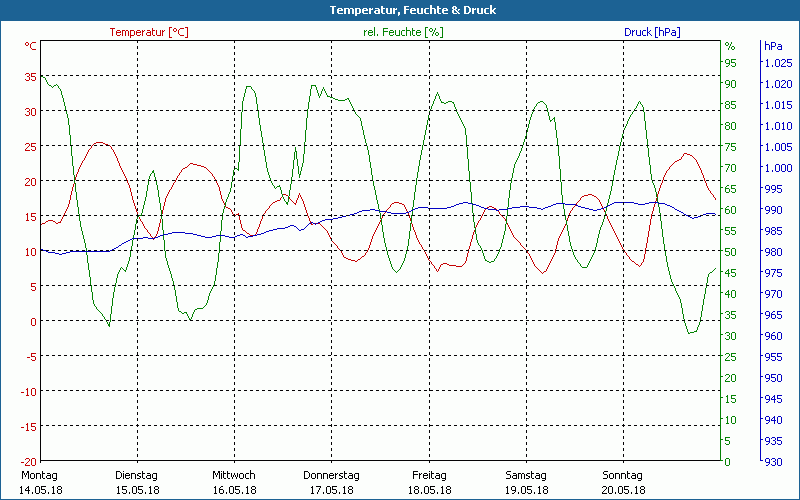Click the blue '995' pressure axis value
800x500 pixels.
coord(773,189)
